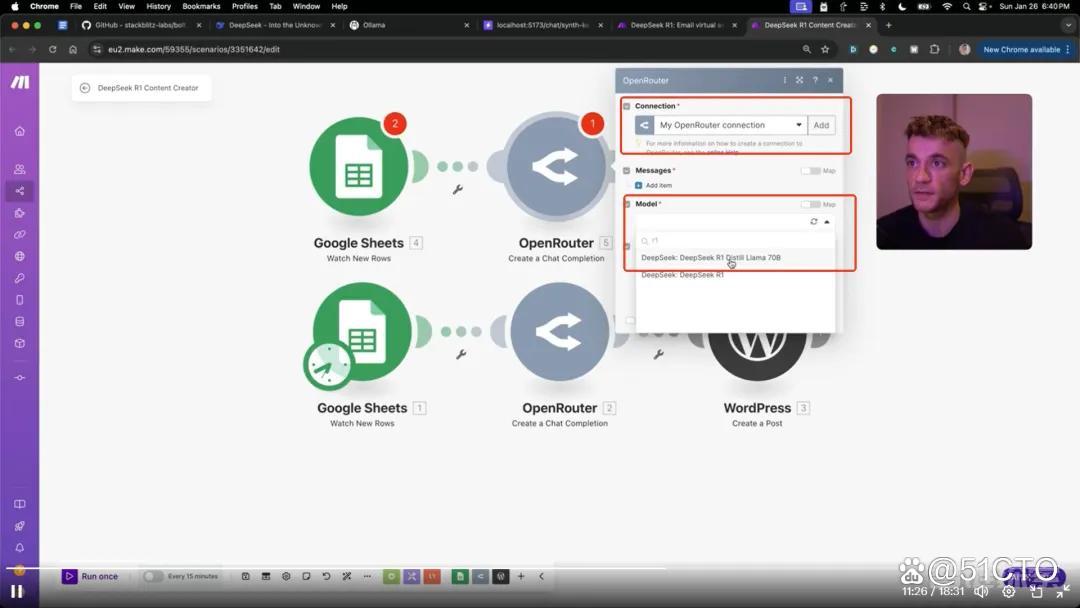Toggle the Map switch for Model
The height and width of the screenshot is (608, 1080).
coord(810,205)
